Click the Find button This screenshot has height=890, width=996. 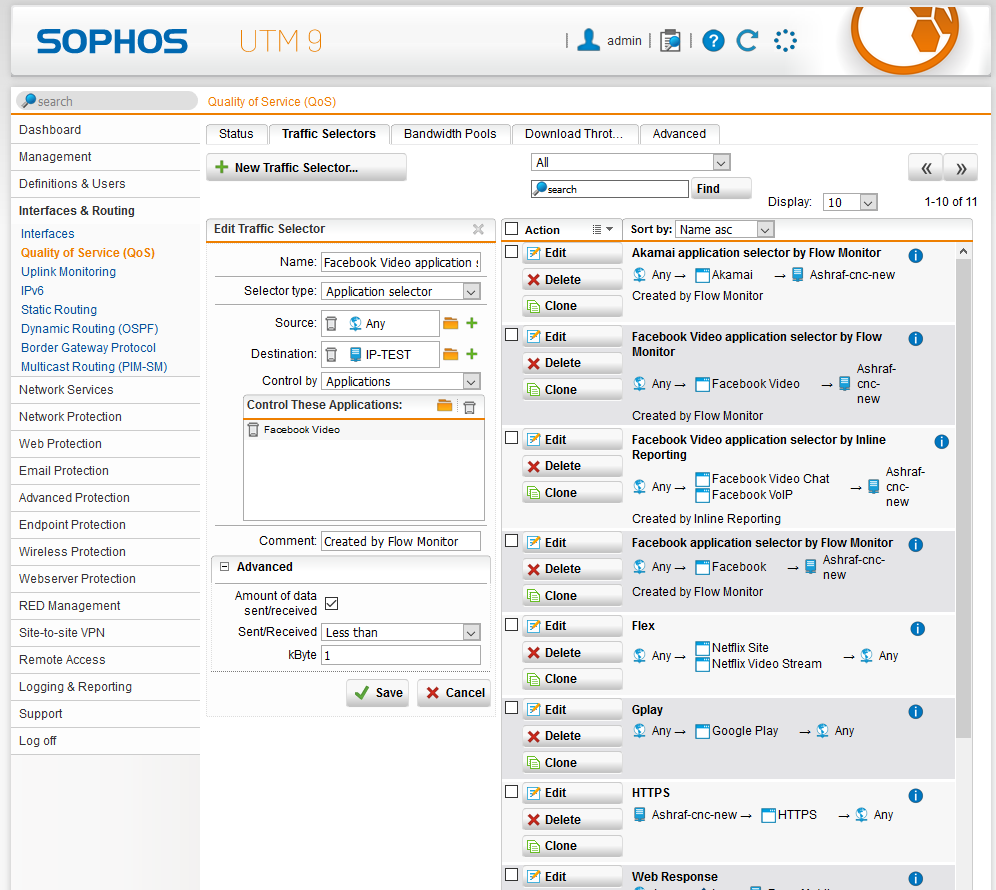(x=720, y=189)
